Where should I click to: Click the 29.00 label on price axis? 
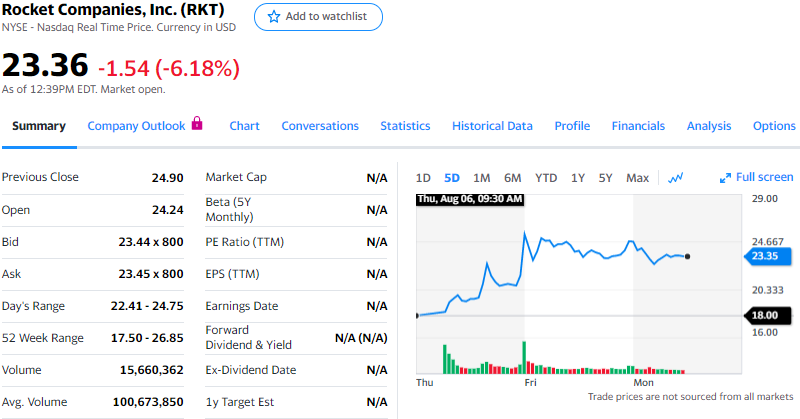(x=765, y=199)
